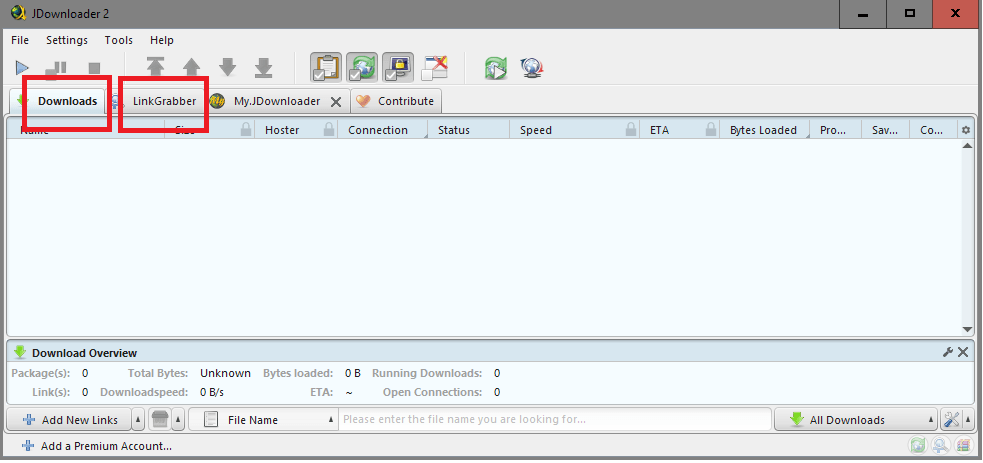This screenshot has height=463, width=983.
Task: Click the Stop downloads square icon
Action: coord(94,68)
